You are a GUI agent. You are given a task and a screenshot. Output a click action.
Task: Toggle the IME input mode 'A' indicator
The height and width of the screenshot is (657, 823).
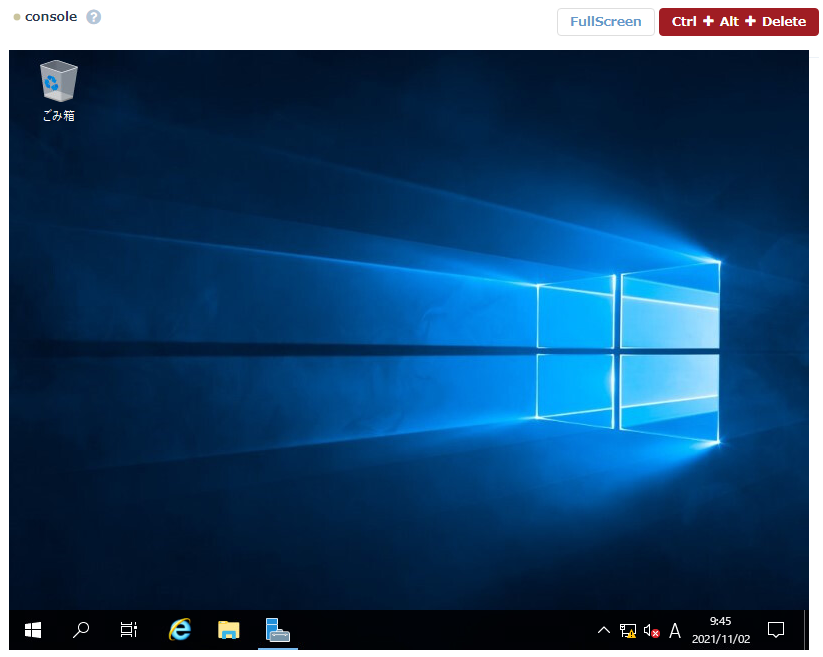675,630
